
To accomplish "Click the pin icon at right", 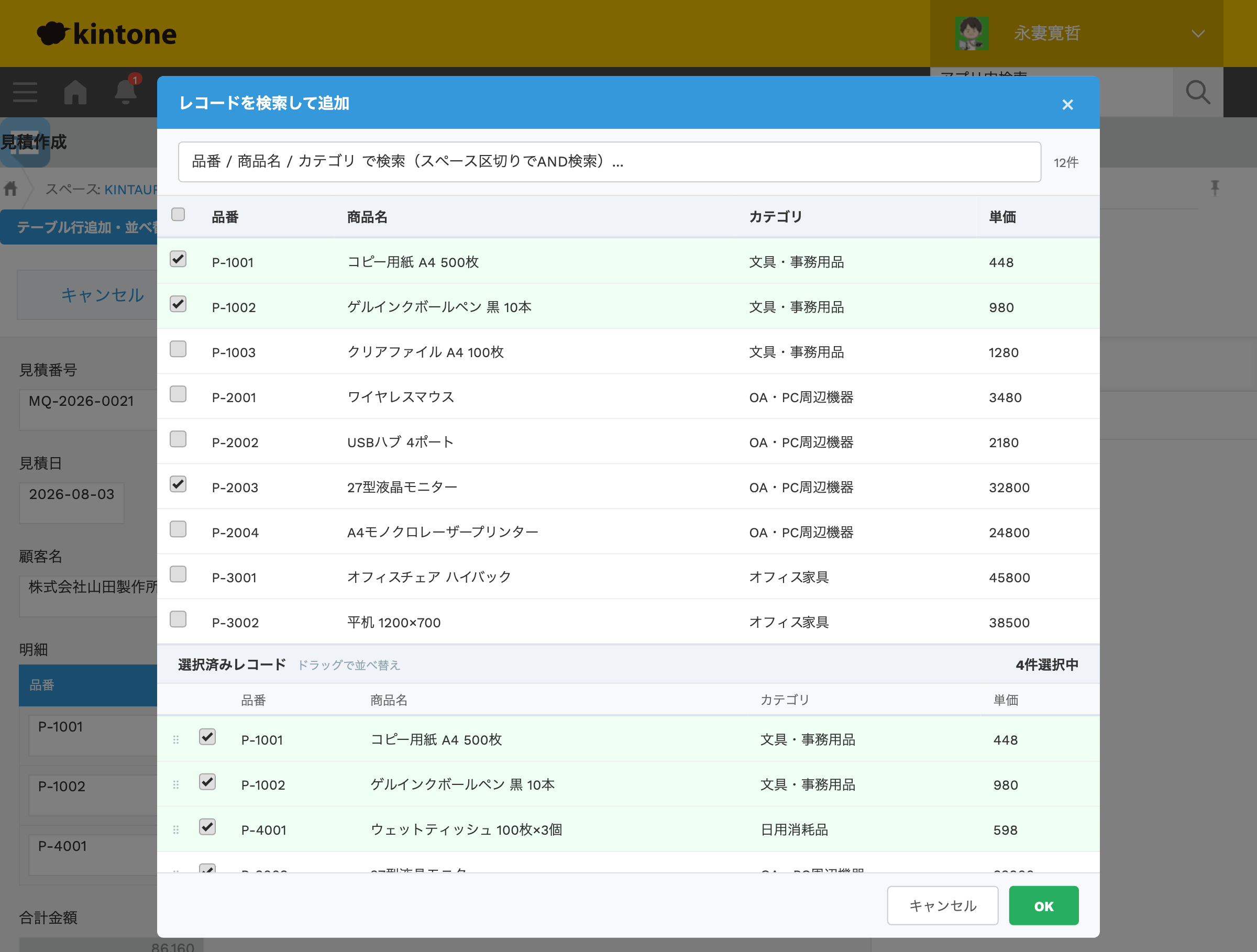I will (x=1215, y=188).
